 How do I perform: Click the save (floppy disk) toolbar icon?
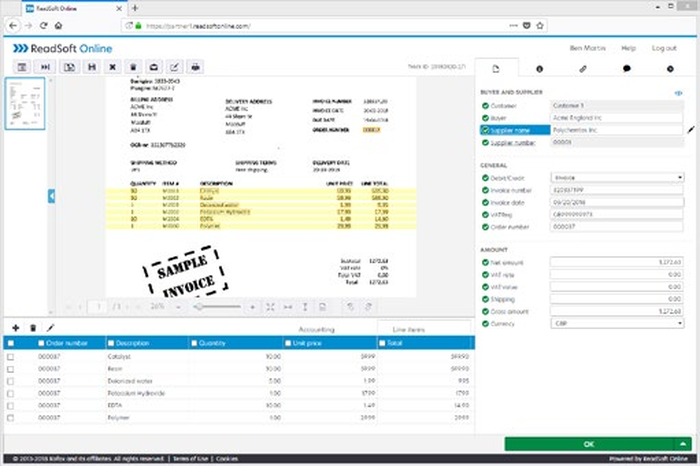tap(92, 67)
